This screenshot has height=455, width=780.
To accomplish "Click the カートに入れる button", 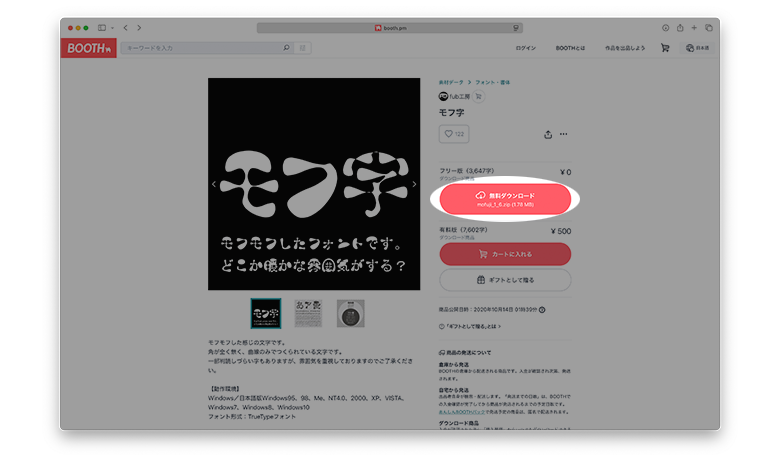I will point(505,254).
